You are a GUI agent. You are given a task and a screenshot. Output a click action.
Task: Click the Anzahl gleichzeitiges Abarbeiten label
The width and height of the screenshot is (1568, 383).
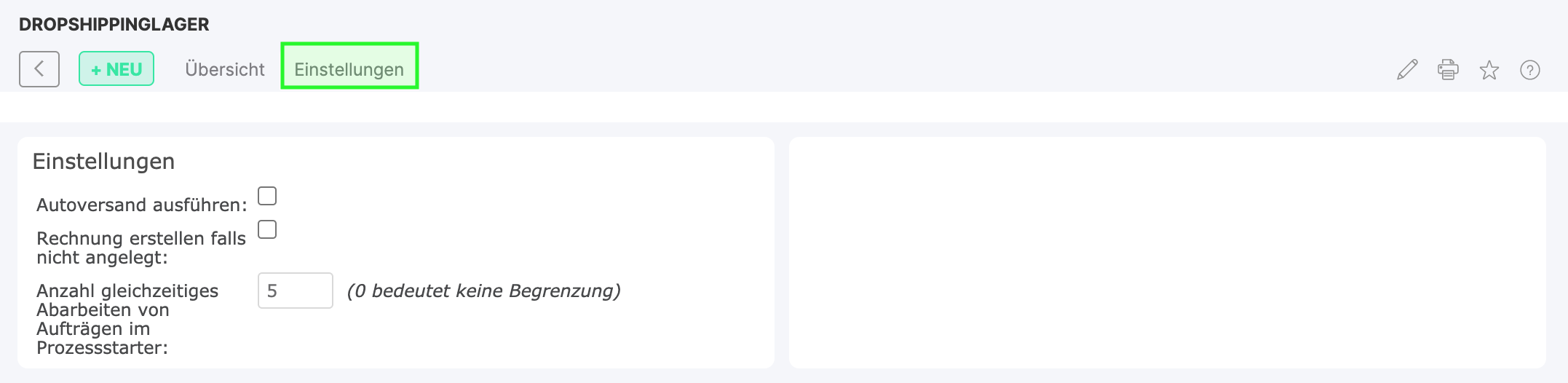click(127, 319)
